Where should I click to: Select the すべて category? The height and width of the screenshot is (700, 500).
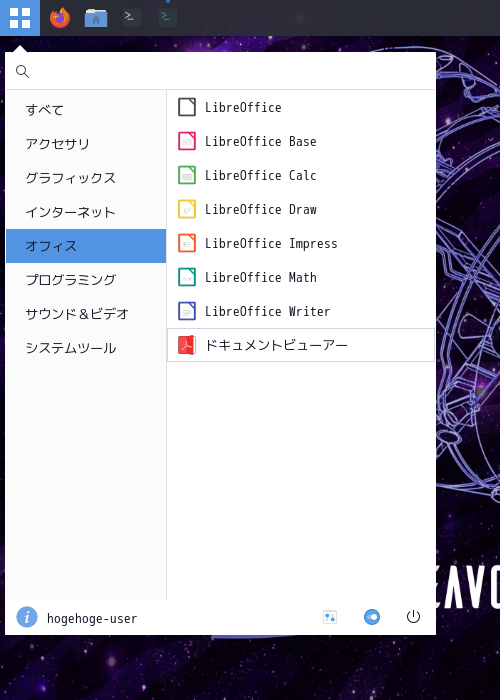pos(86,110)
